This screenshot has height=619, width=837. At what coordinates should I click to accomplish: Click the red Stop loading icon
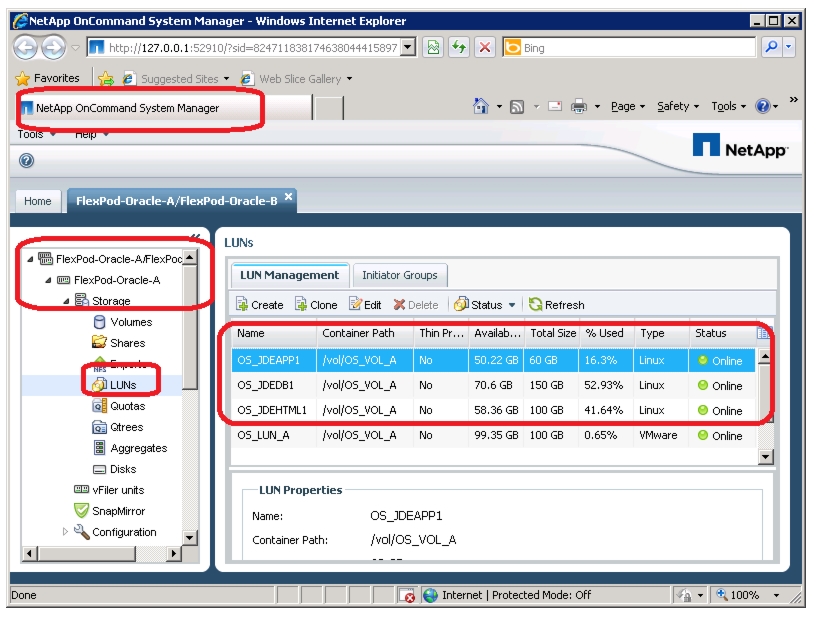tap(485, 48)
